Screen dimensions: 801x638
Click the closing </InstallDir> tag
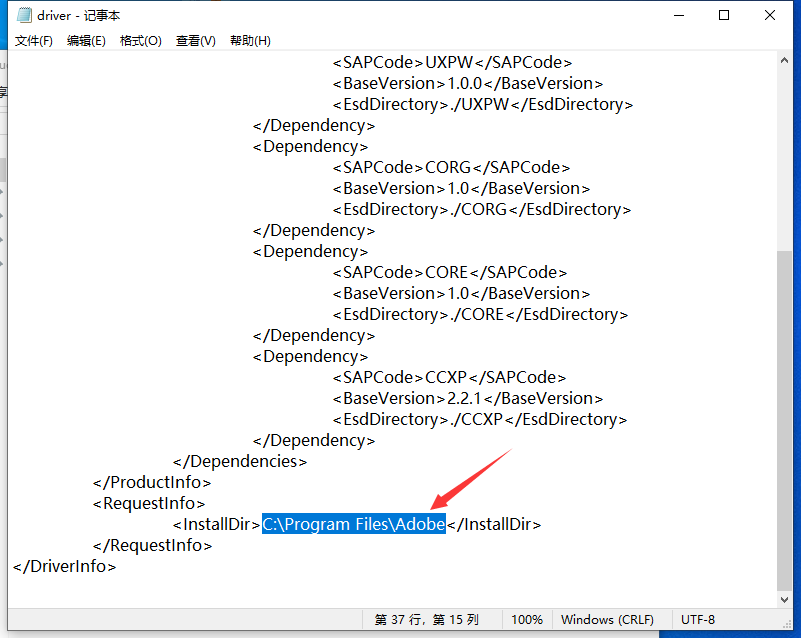(494, 524)
